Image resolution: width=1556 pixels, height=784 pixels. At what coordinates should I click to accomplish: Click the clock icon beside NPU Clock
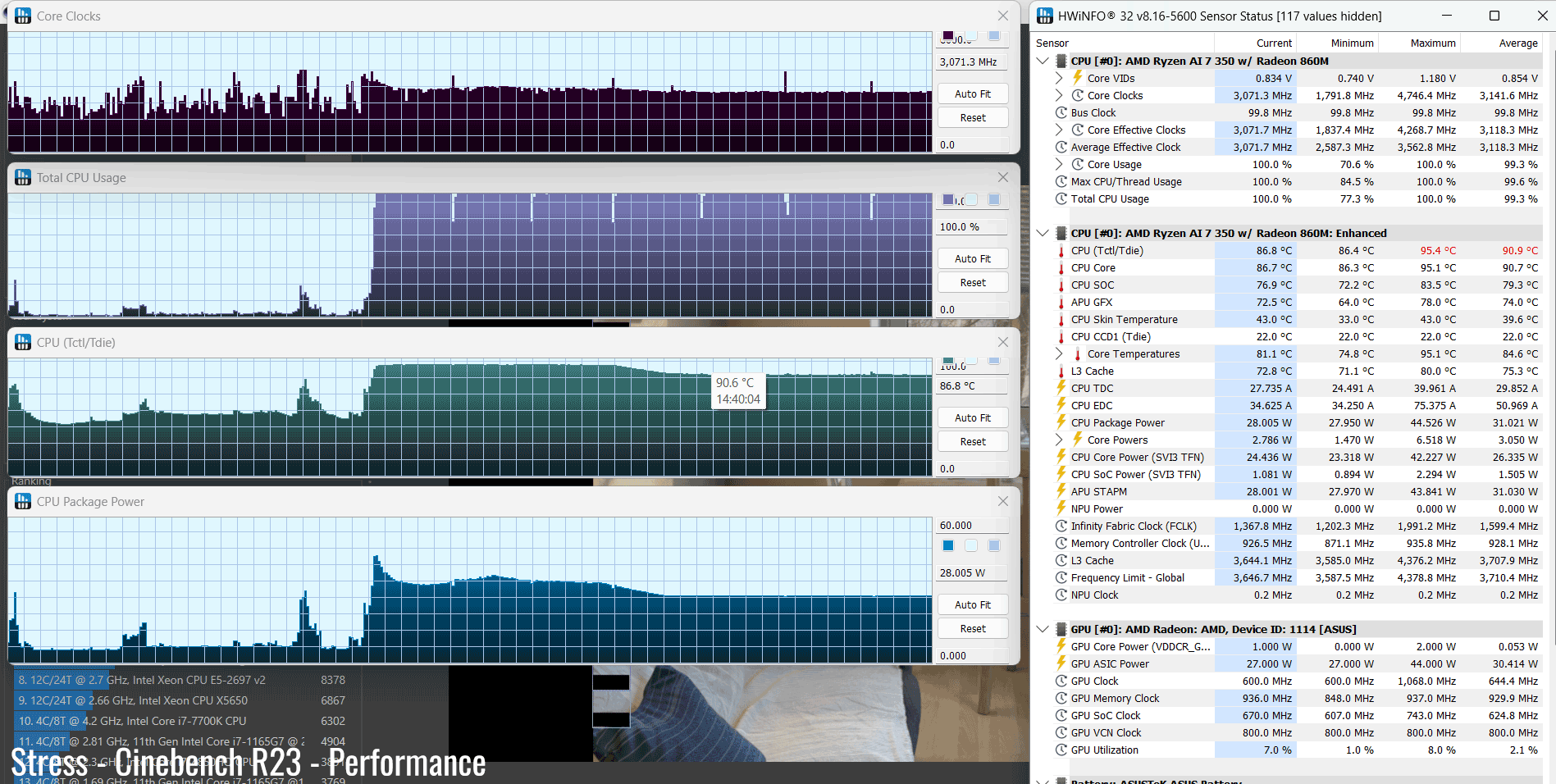(x=1061, y=595)
